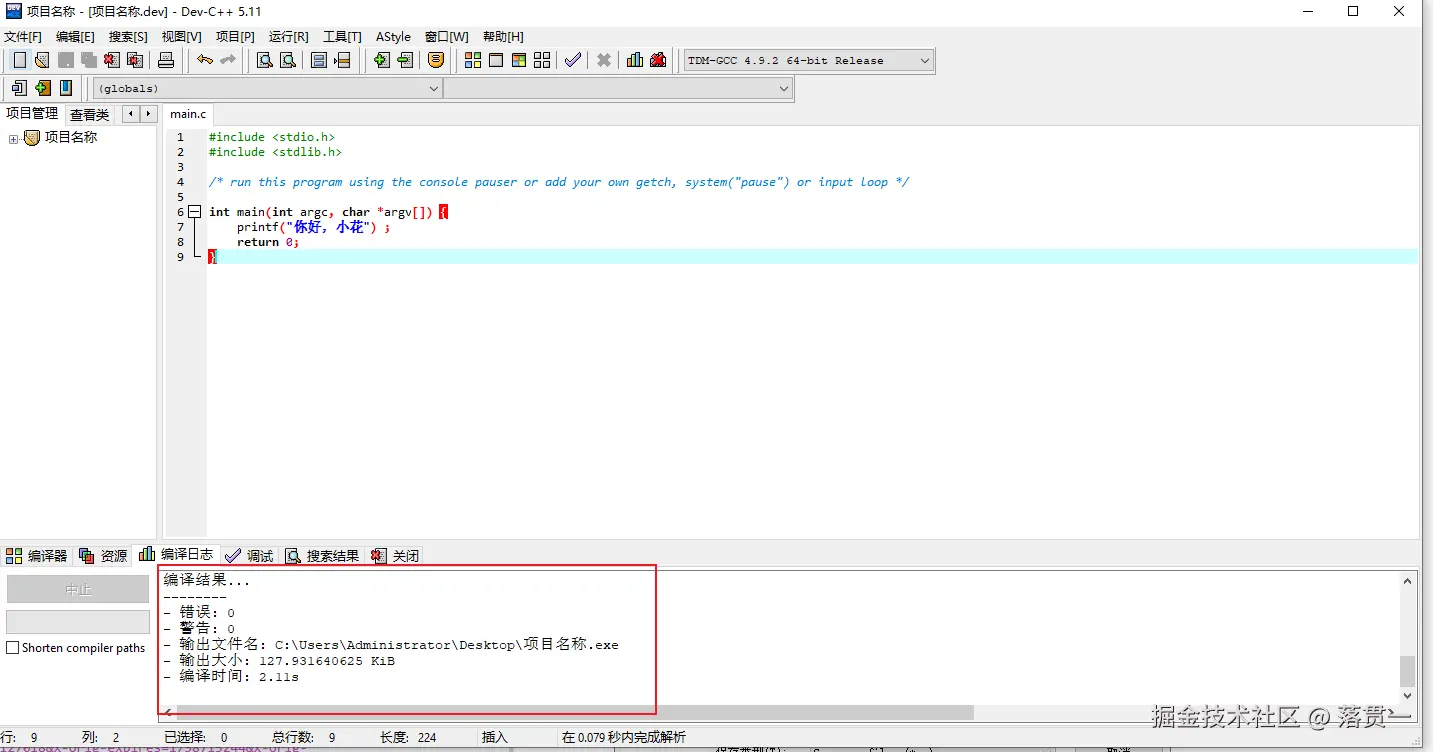Rebuild All toolbar icon

coord(542,60)
